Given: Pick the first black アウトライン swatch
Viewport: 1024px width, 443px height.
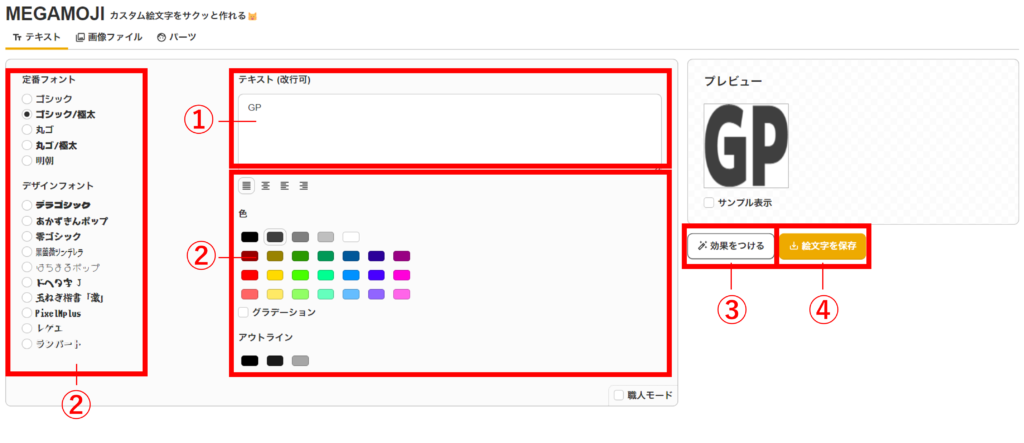Looking at the screenshot, I should point(249,361).
